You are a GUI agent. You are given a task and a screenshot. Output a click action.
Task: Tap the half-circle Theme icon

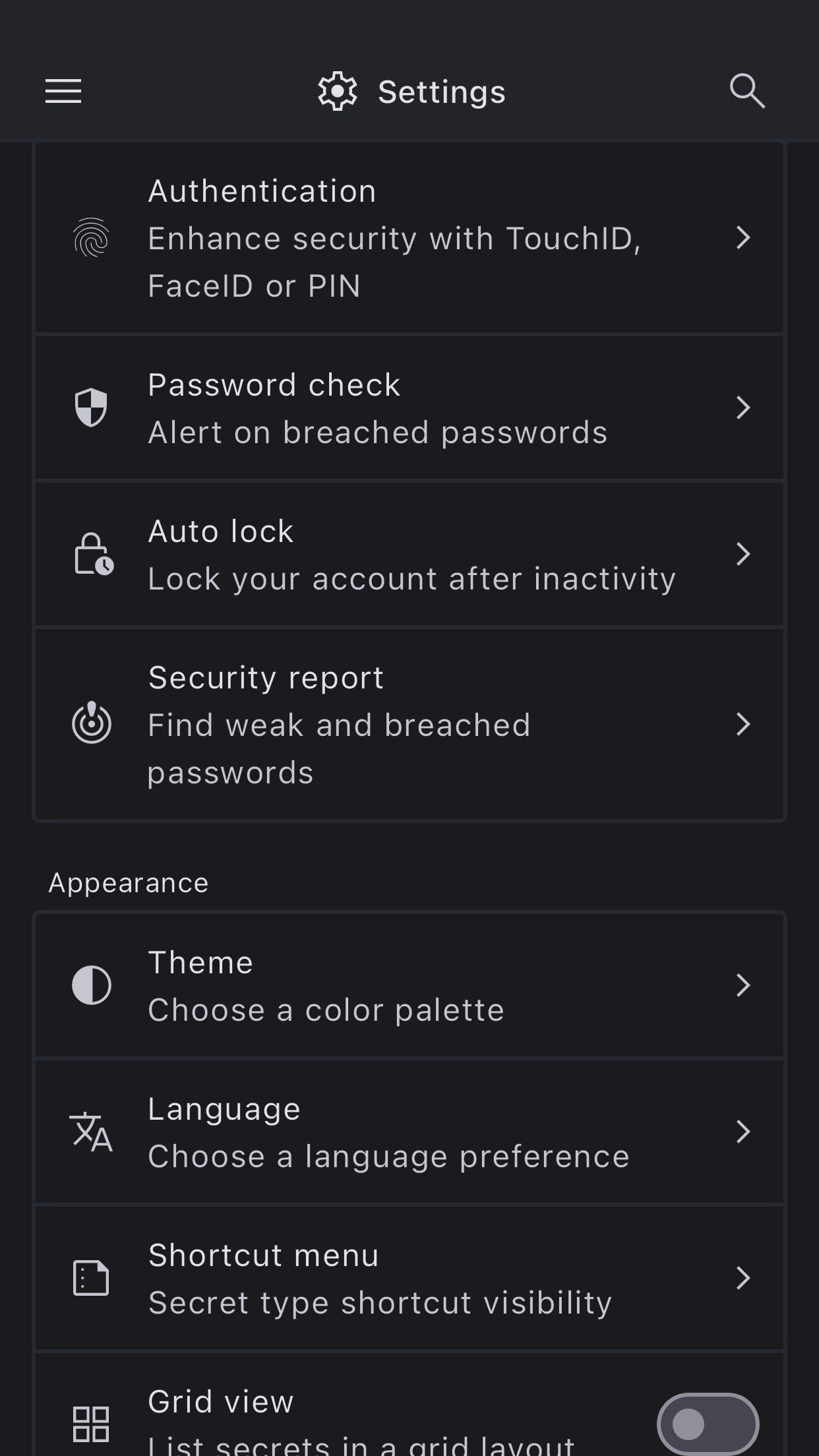(x=91, y=985)
